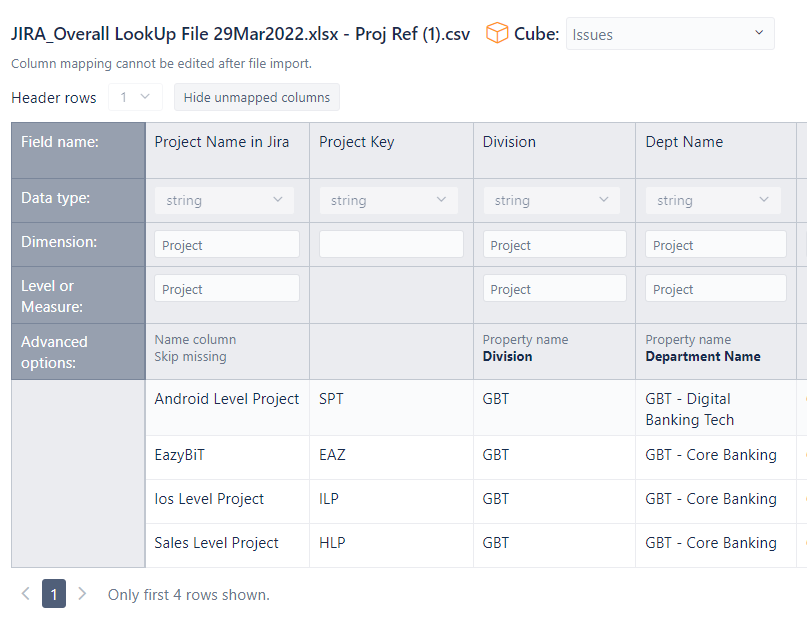Open the Header rows dropdown

coord(135,97)
